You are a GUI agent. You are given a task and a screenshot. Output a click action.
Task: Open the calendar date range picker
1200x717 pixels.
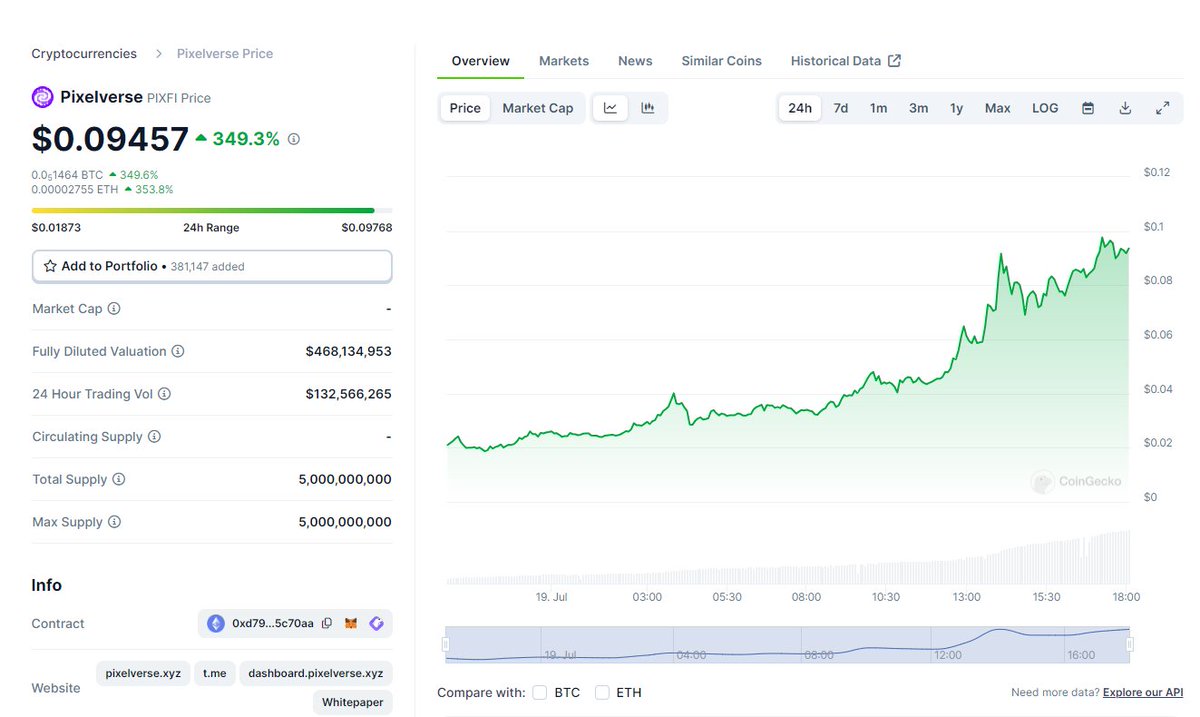(1088, 108)
